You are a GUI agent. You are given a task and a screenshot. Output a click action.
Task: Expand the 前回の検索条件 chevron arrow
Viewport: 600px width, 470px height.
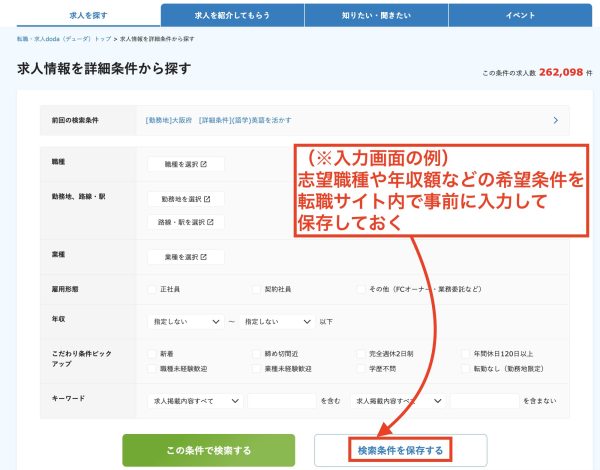click(555, 121)
